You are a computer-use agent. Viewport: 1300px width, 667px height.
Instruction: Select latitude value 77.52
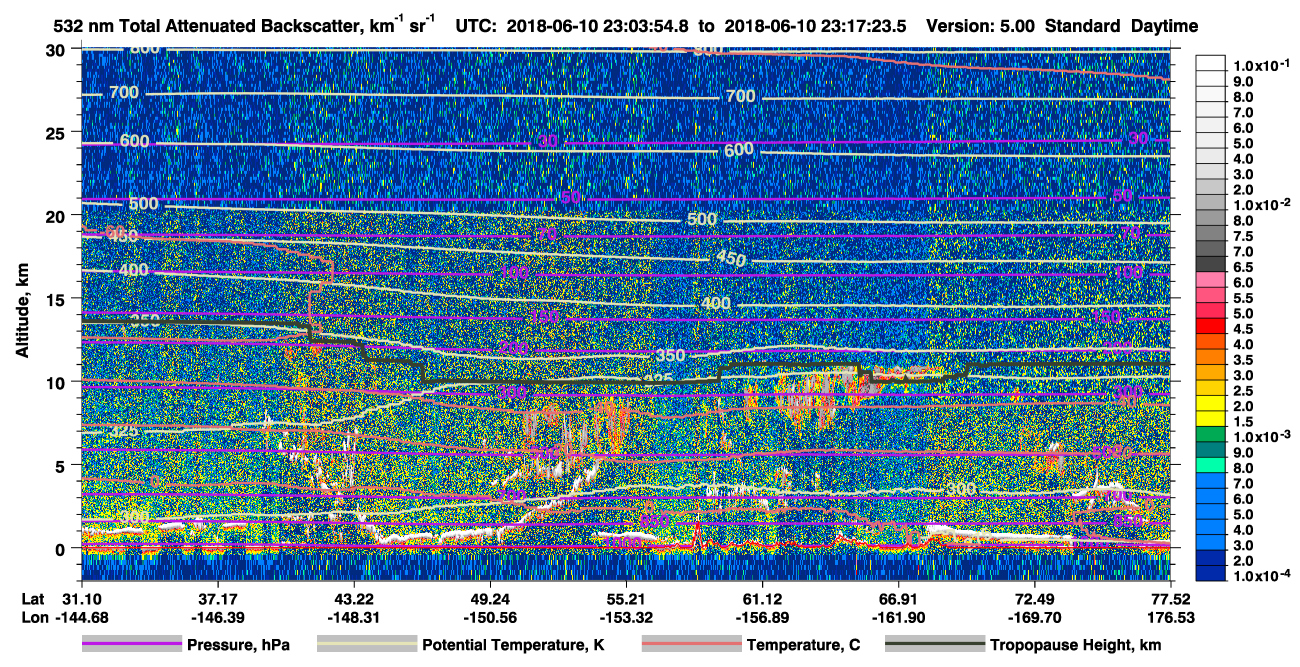click(x=1171, y=598)
